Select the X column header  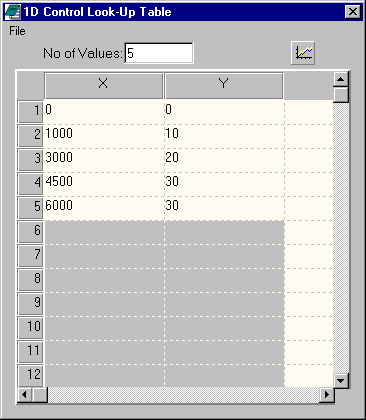point(104,85)
